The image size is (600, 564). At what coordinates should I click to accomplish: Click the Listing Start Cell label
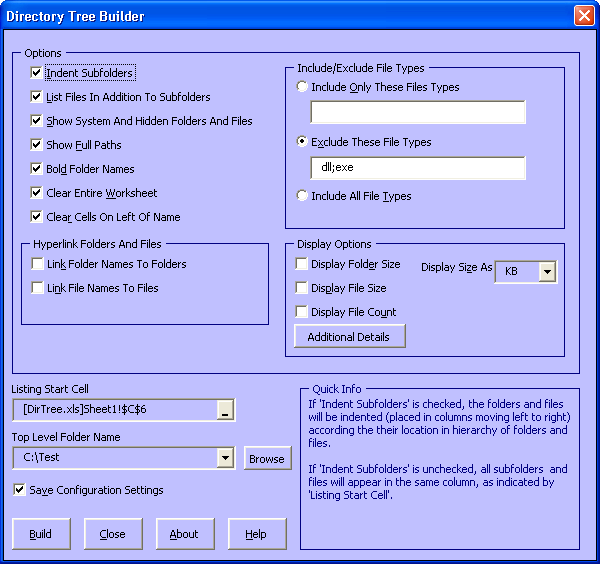point(50,389)
